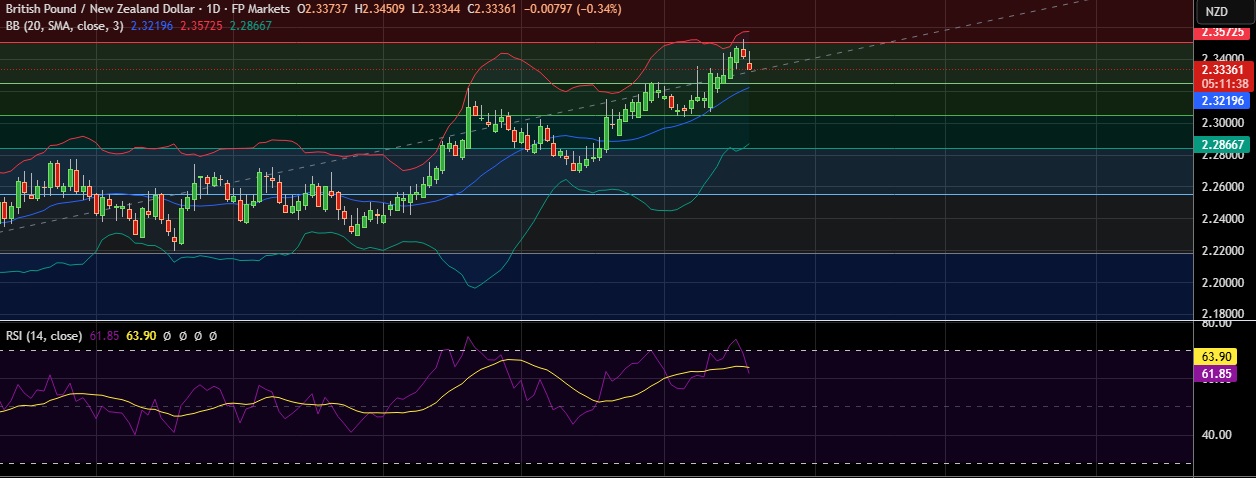
Task: Click the purple 61.85 label on RSI axis
Action: click(1224, 374)
